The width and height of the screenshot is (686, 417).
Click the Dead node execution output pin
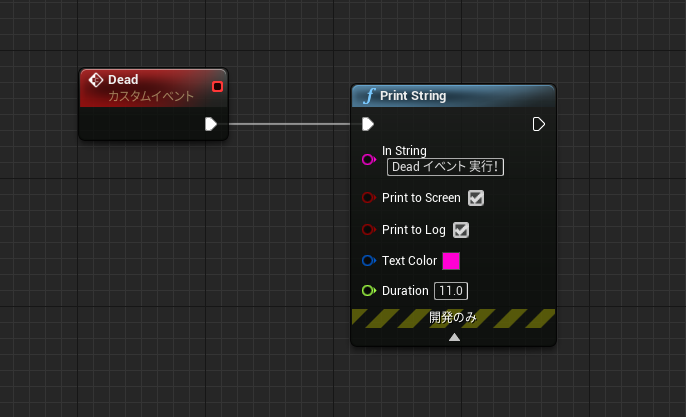click(211, 124)
